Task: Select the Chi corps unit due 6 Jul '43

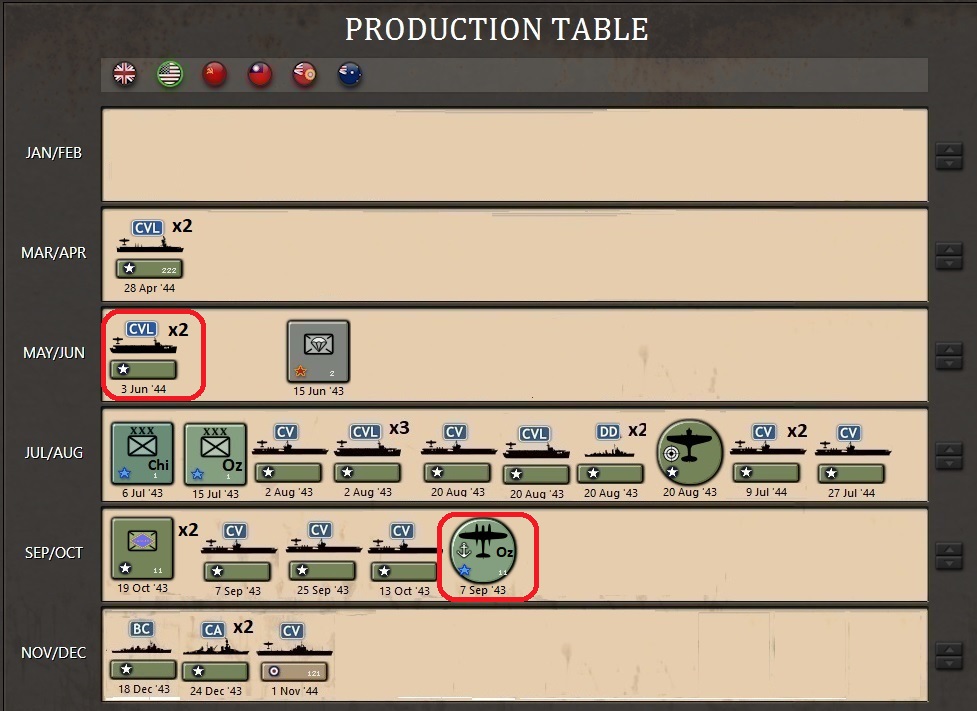Action: tap(142, 453)
